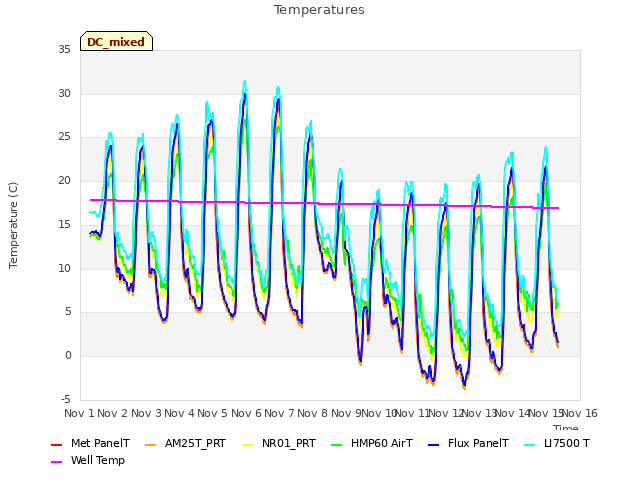Click the magenta Well Temp legend swatch

coord(56,462)
